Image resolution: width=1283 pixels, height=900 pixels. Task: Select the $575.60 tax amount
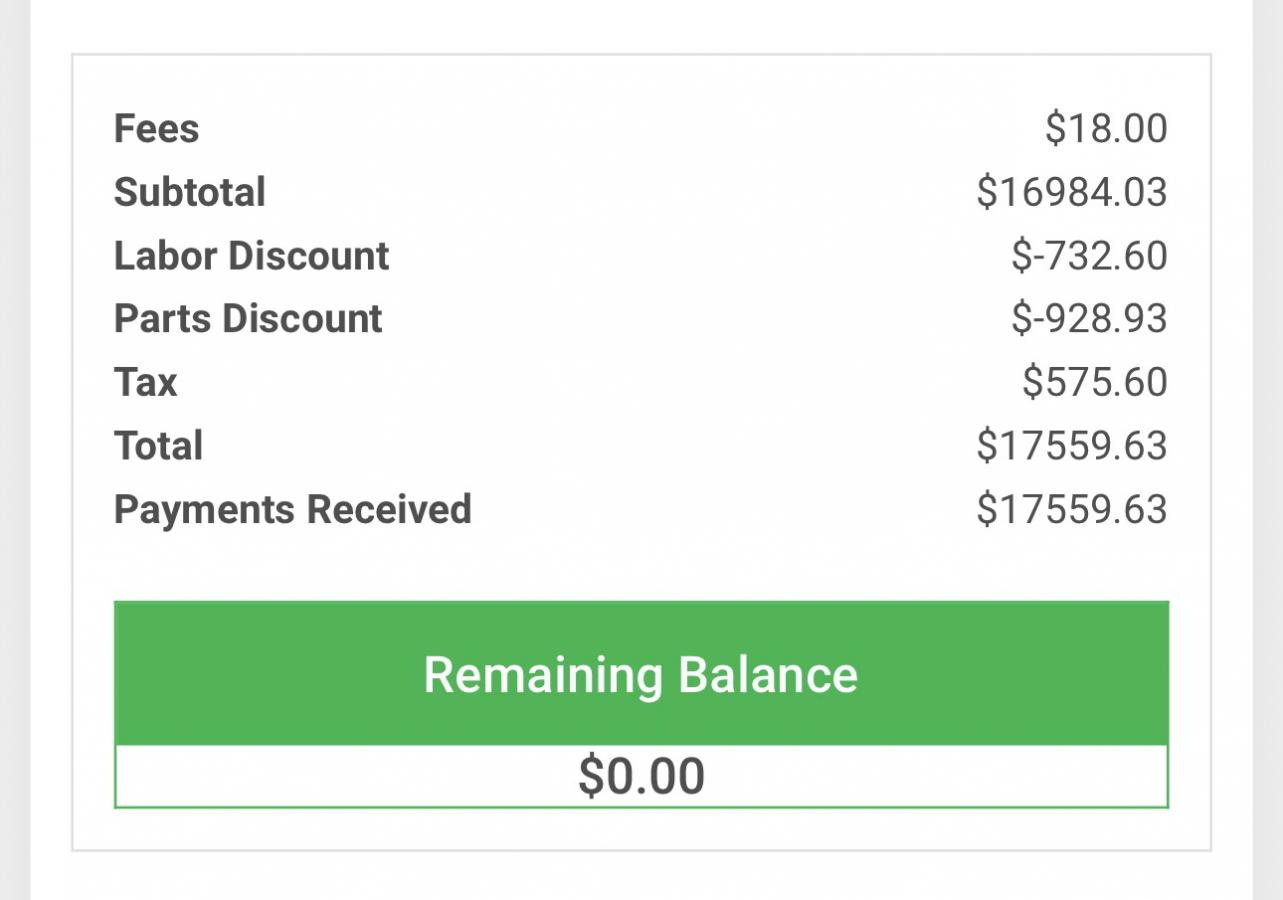click(x=1095, y=382)
